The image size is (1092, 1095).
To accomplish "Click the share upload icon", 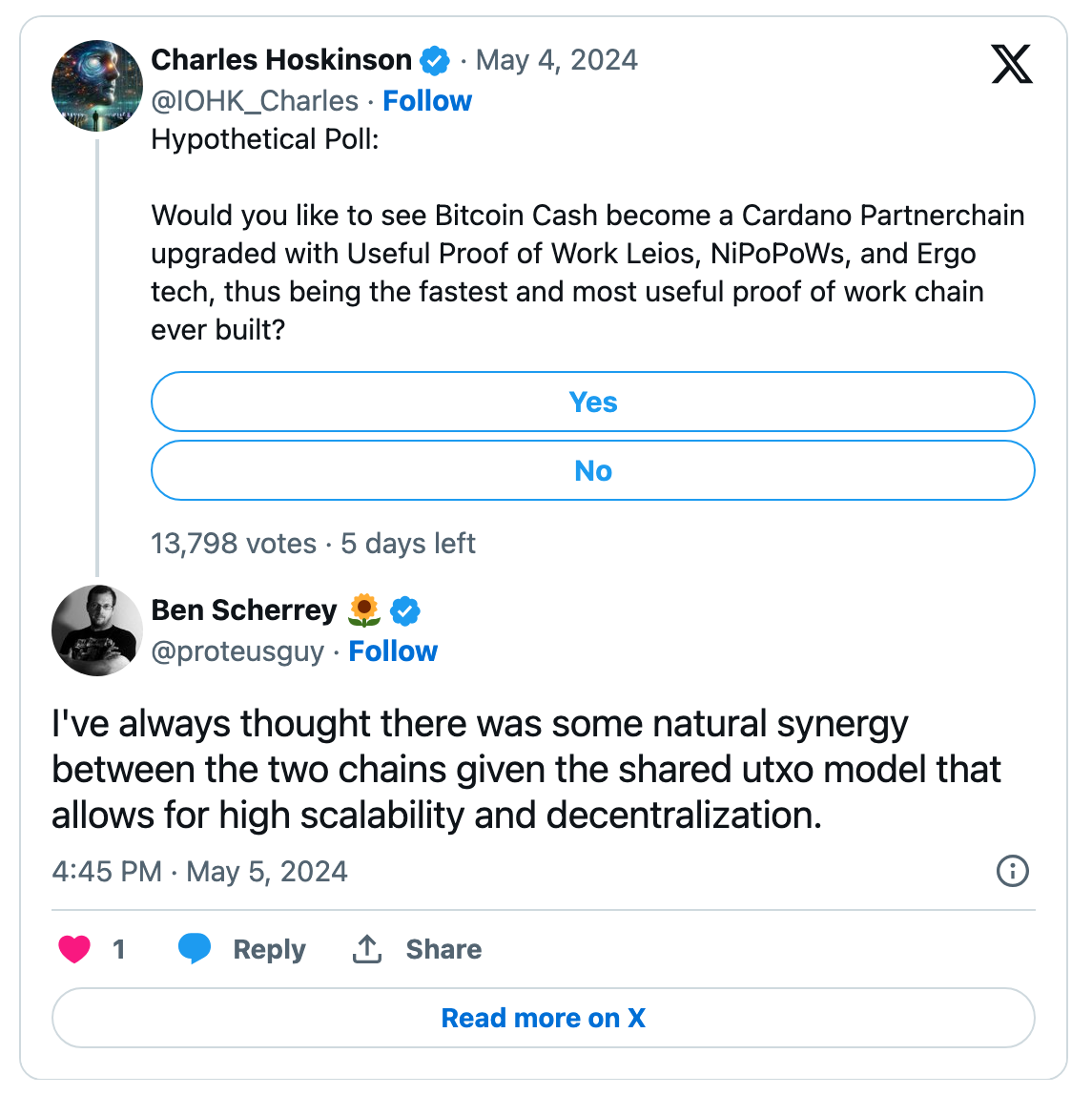I will (x=367, y=949).
